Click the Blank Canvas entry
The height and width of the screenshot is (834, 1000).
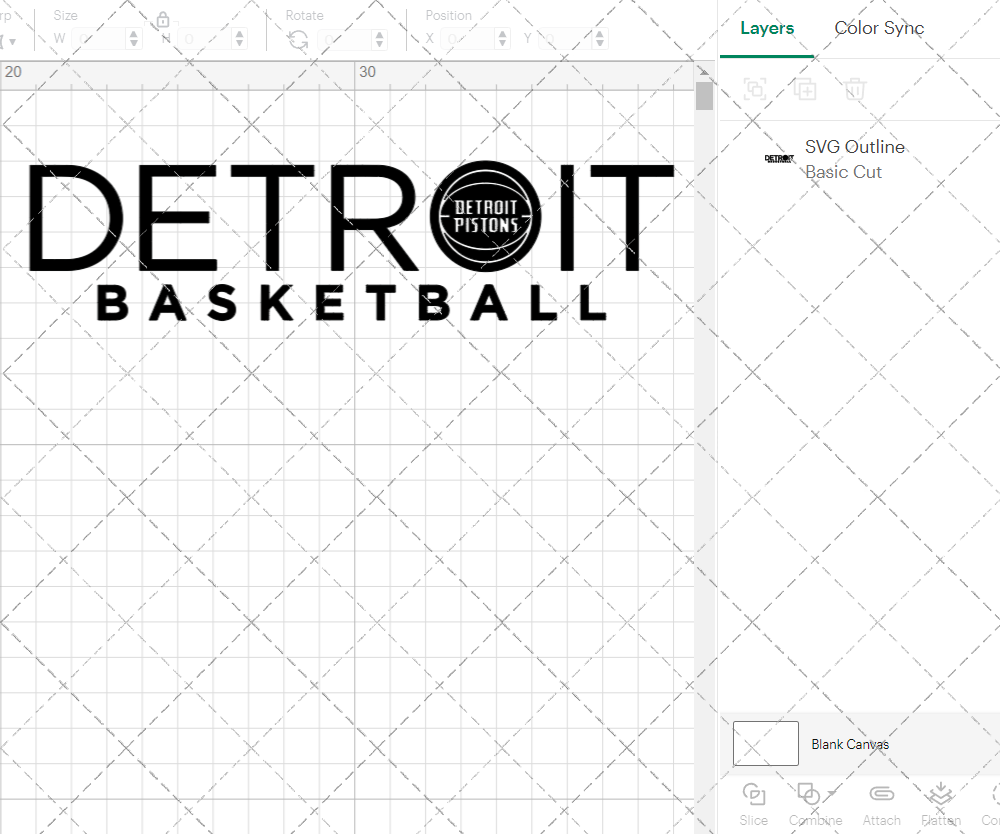(851, 744)
